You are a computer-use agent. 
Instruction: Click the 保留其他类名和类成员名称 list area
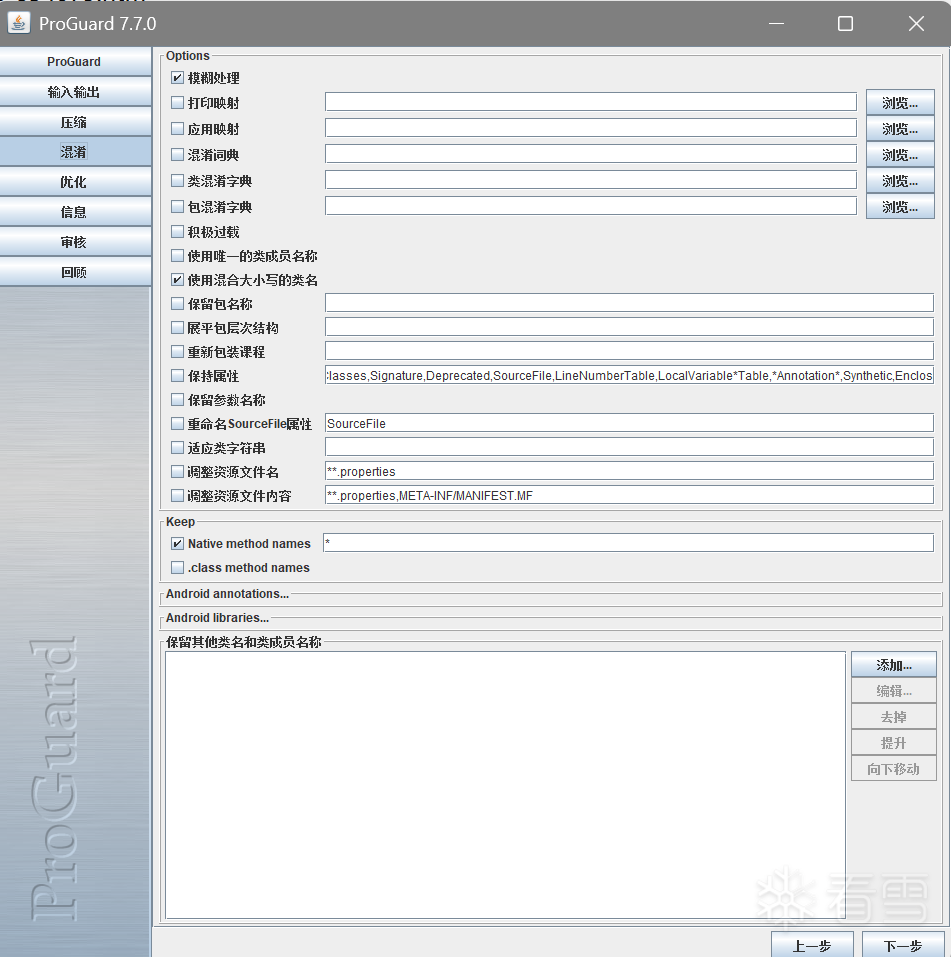(x=505, y=785)
